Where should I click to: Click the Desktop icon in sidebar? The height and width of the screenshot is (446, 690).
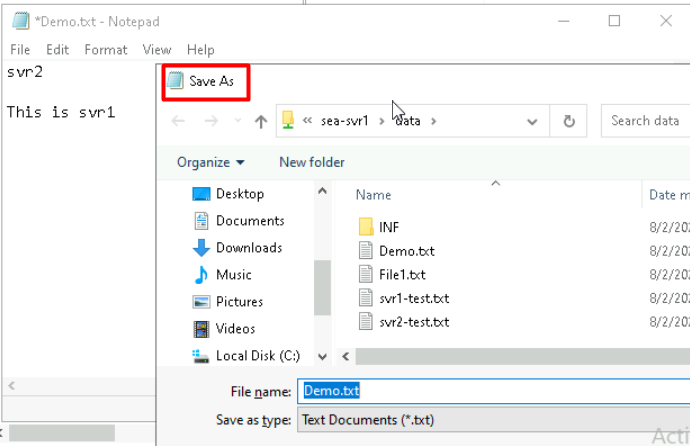coord(201,194)
